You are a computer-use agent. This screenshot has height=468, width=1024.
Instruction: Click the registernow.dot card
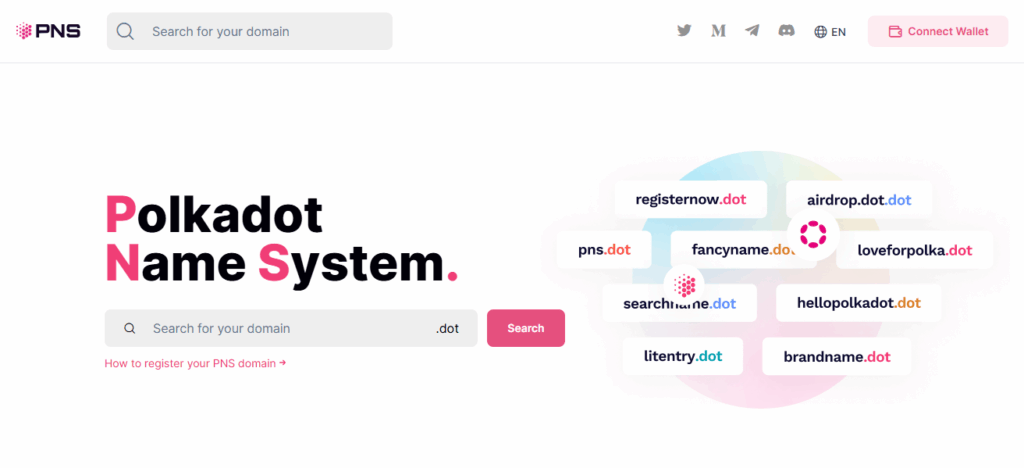click(x=691, y=200)
